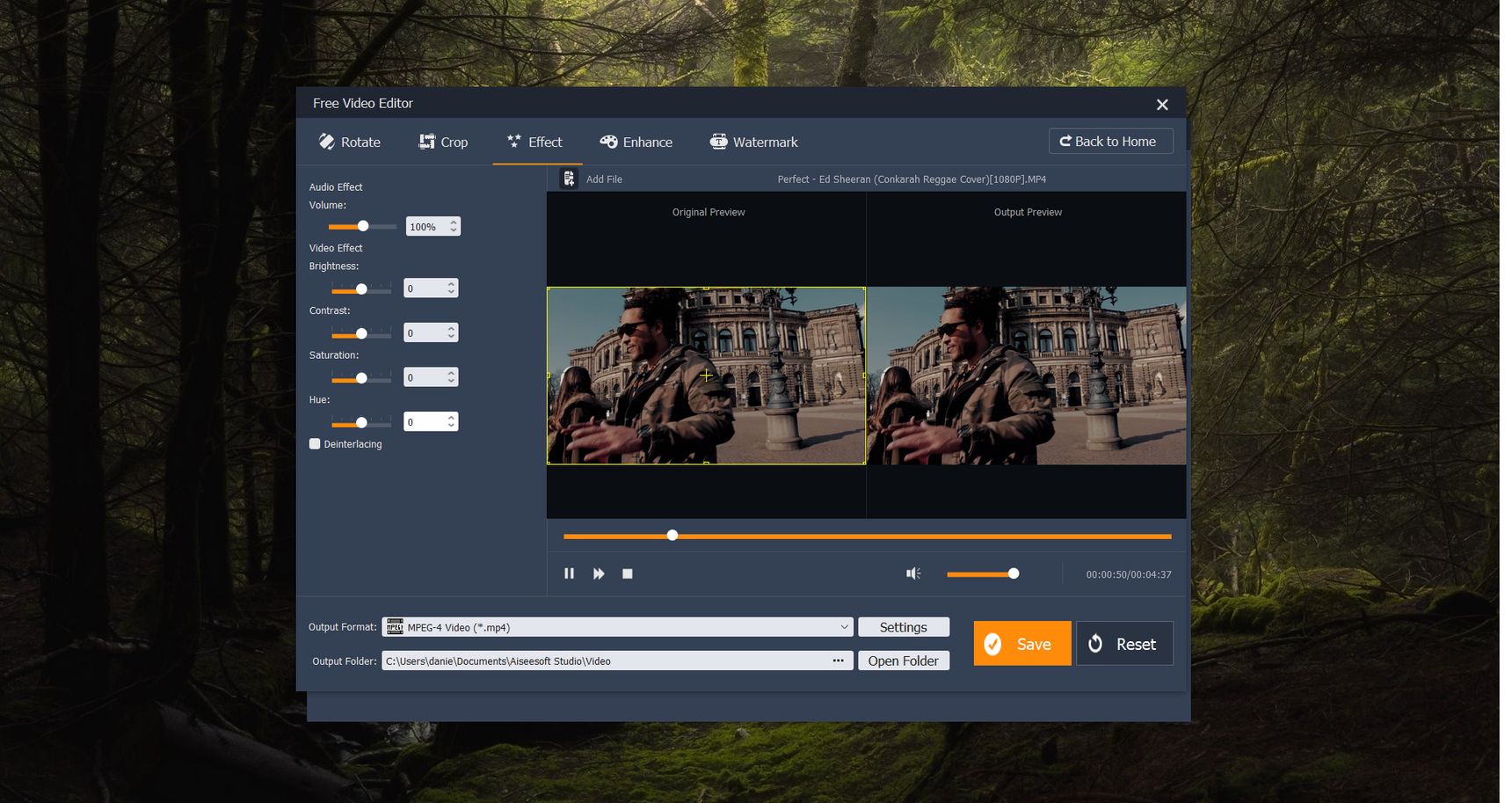1512x803 pixels.
Task: Decrease Hue with down stepper arrow
Action: pos(452,427)
